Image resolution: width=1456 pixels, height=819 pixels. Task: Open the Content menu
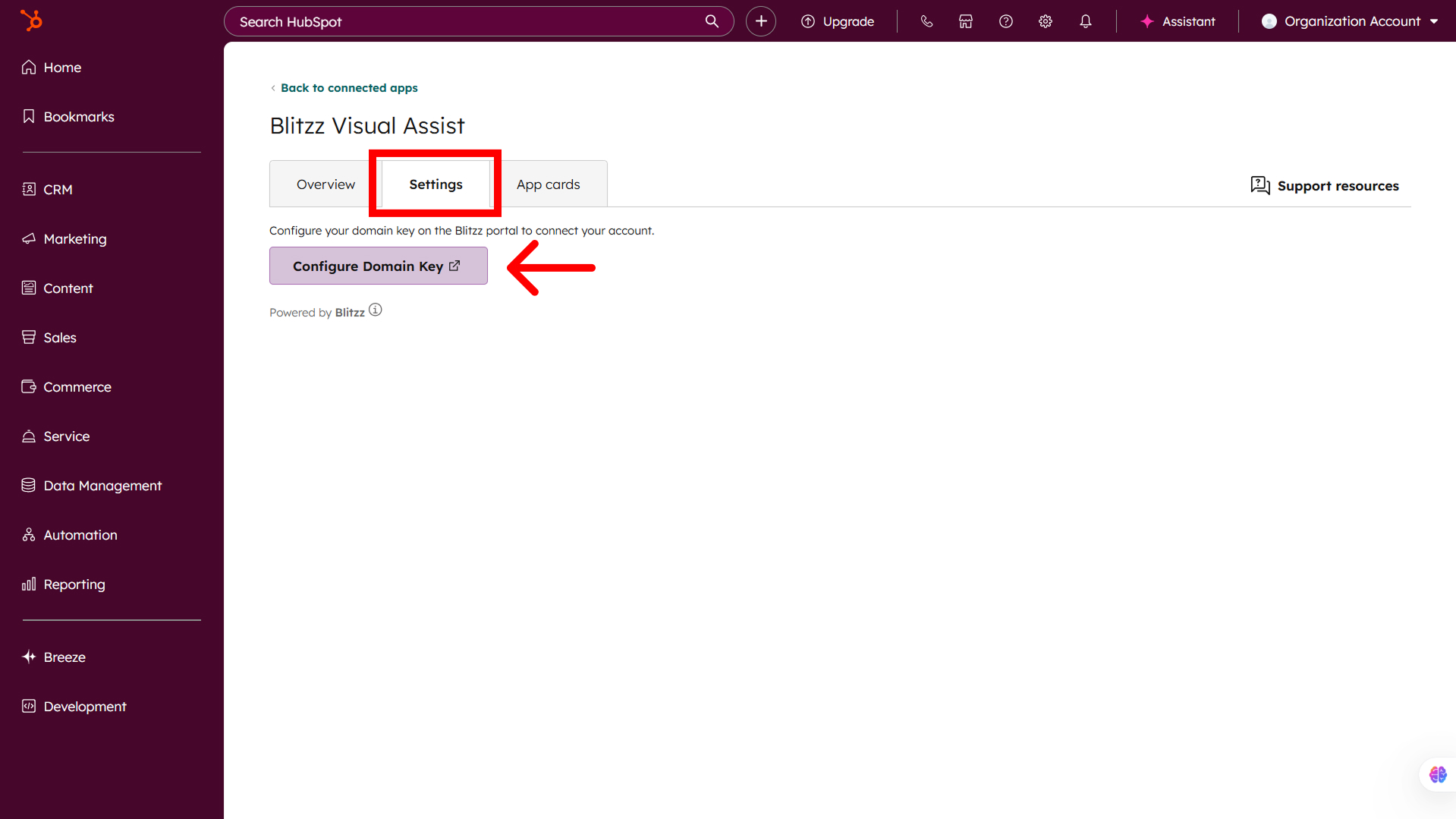click(58, 288)
